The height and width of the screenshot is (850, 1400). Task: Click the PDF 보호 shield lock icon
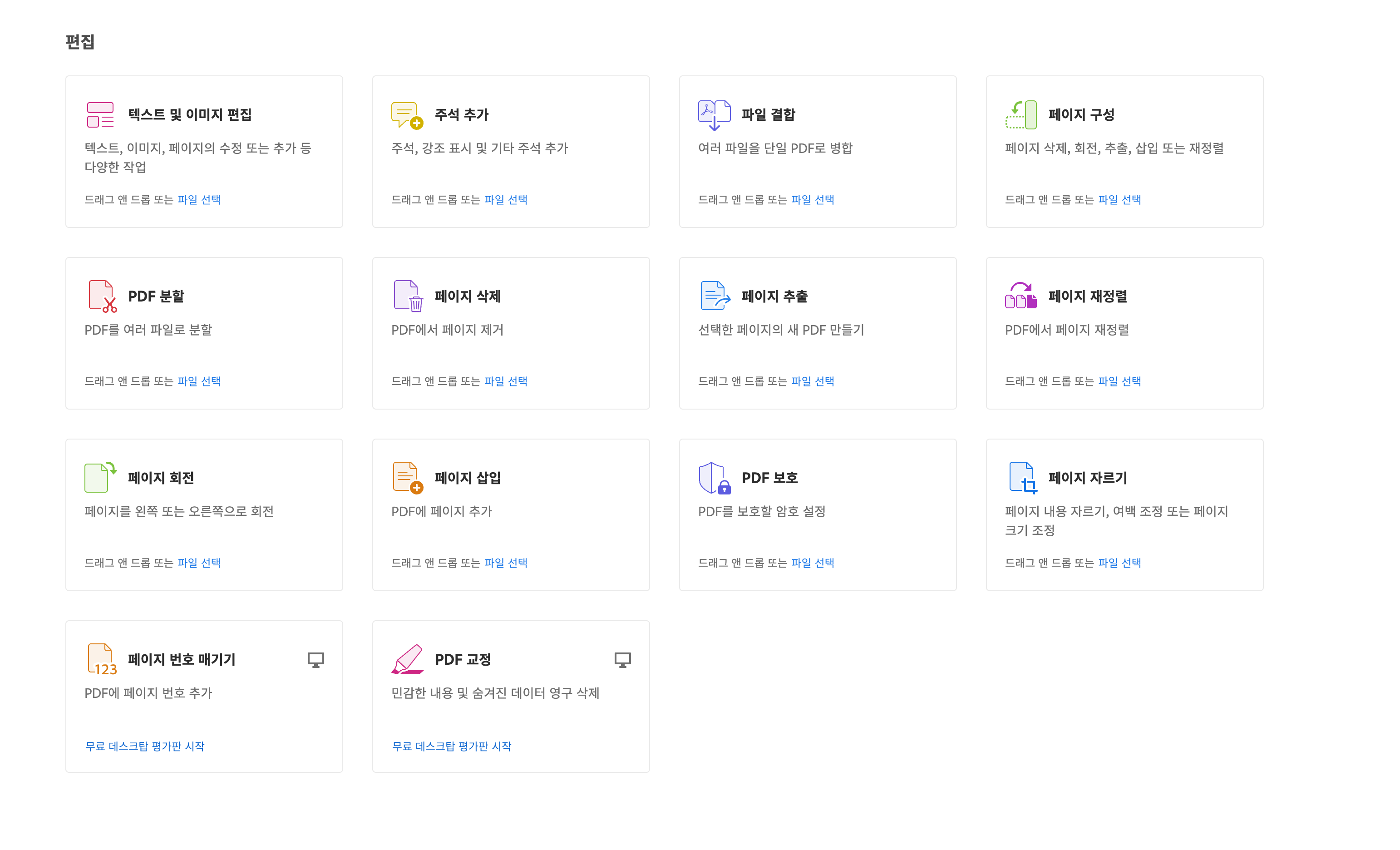point(714,478)
